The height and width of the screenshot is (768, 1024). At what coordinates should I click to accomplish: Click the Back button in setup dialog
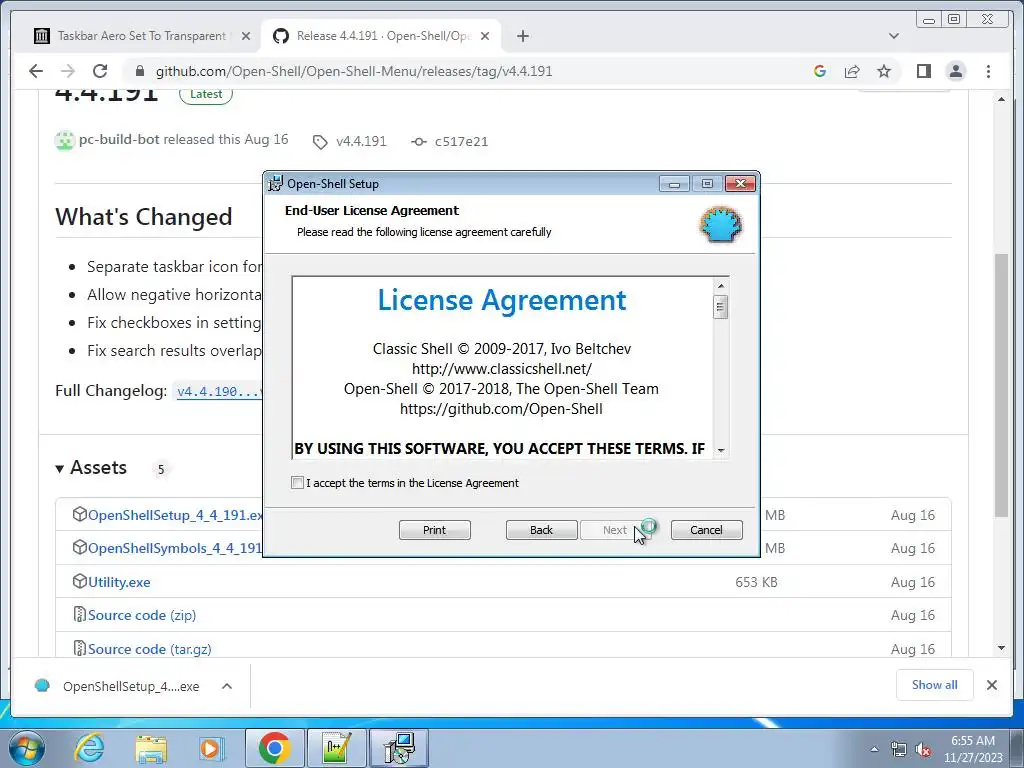pos(541,530)
